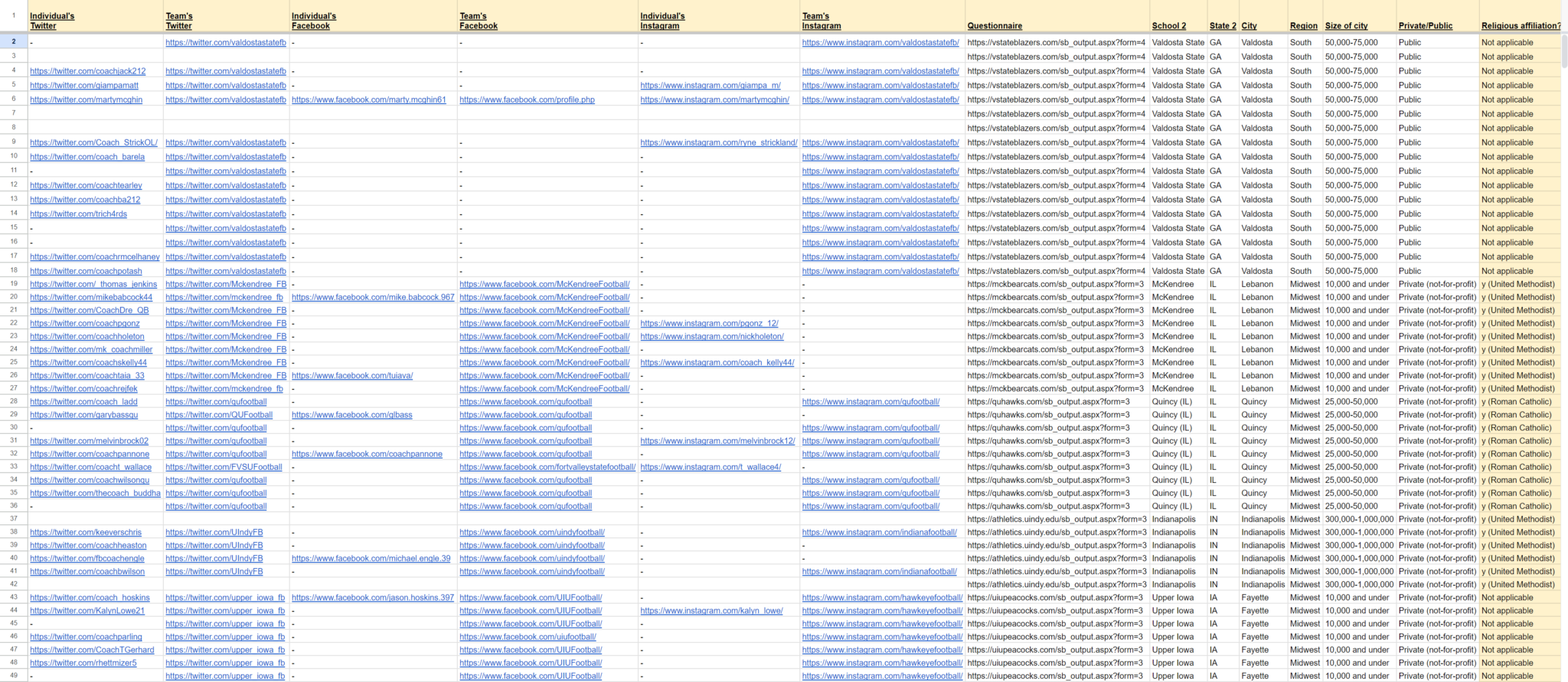The image size is (1568, 682).
Task: Open the facebook.com/tuiava link
Action: (x=352, y=375)
